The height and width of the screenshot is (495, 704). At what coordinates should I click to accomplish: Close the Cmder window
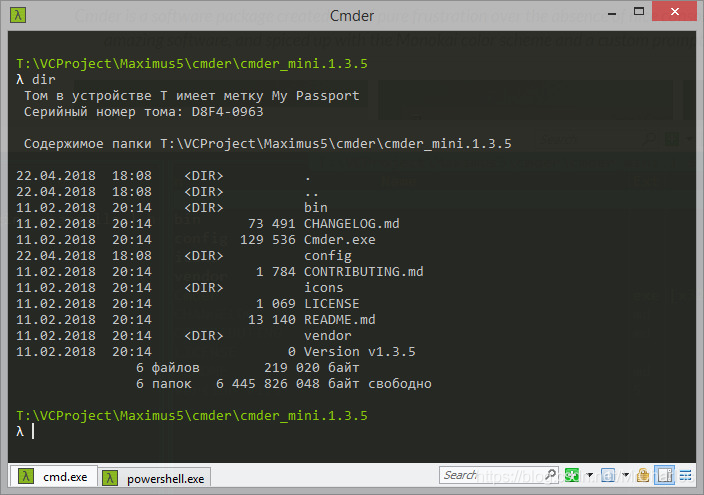(x=675, y=12)
